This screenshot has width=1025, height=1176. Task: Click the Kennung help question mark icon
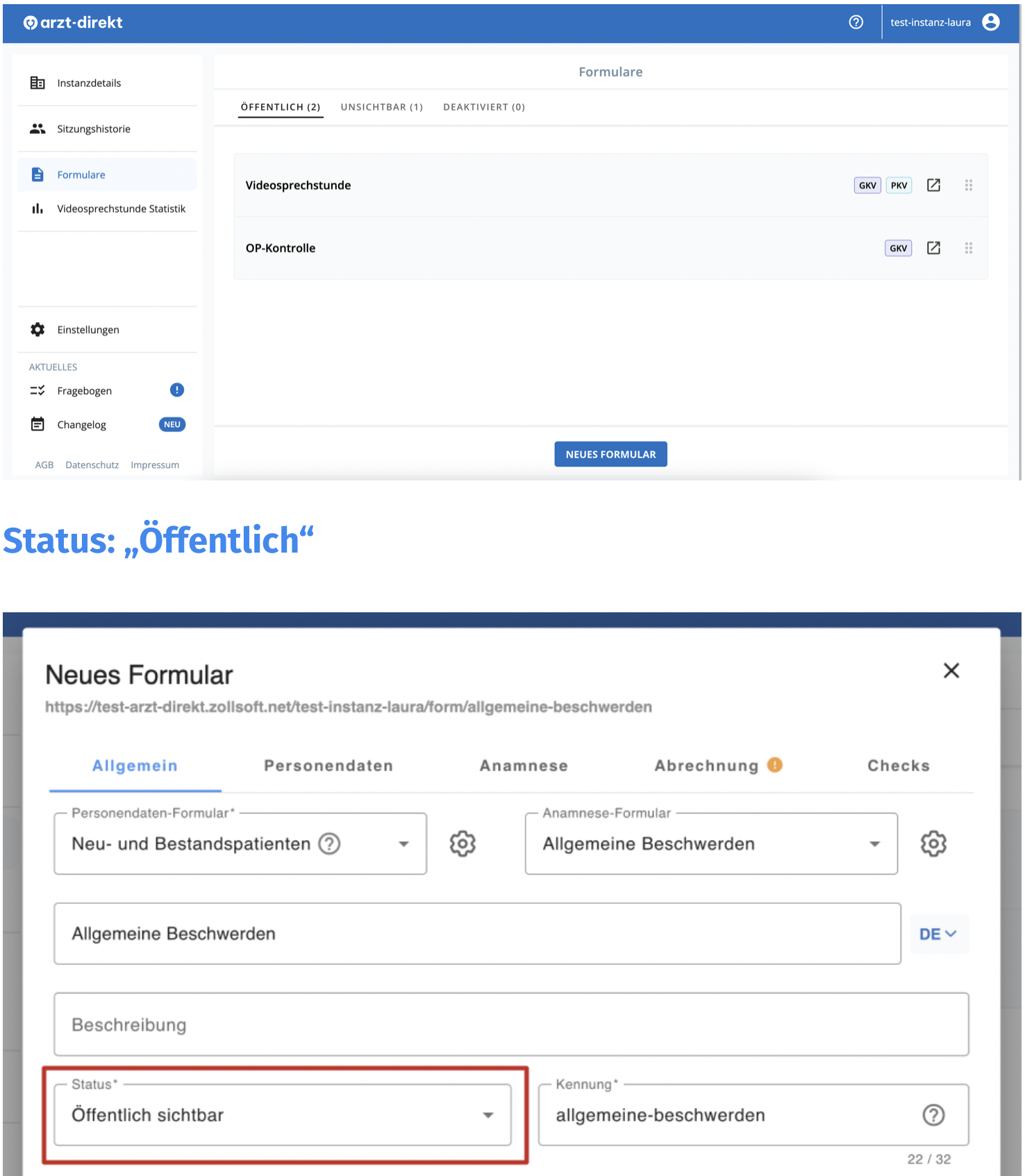tap(933, 1115)
